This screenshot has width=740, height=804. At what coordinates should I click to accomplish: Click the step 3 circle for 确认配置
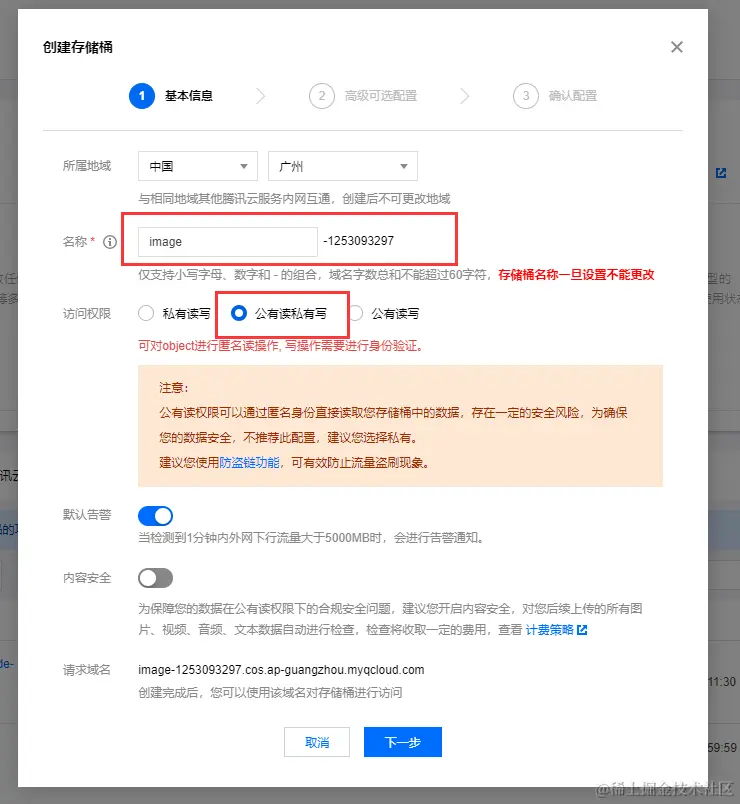(x=526, y=96)
